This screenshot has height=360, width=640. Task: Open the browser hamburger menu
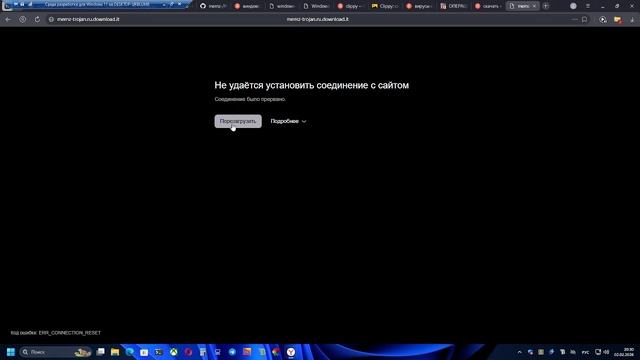point(588,6)
